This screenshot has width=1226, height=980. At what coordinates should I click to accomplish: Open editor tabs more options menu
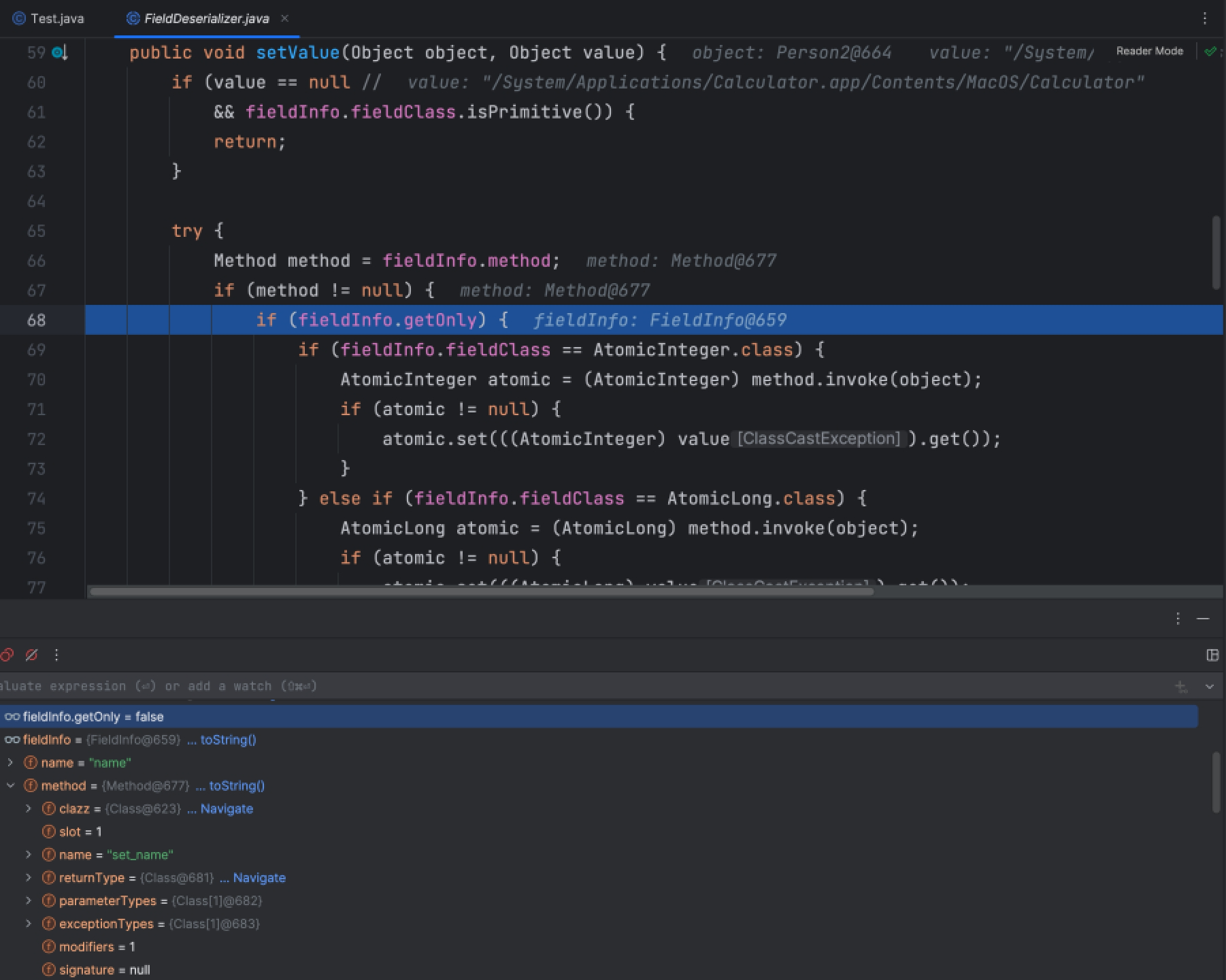click(x=1205, y=18)
